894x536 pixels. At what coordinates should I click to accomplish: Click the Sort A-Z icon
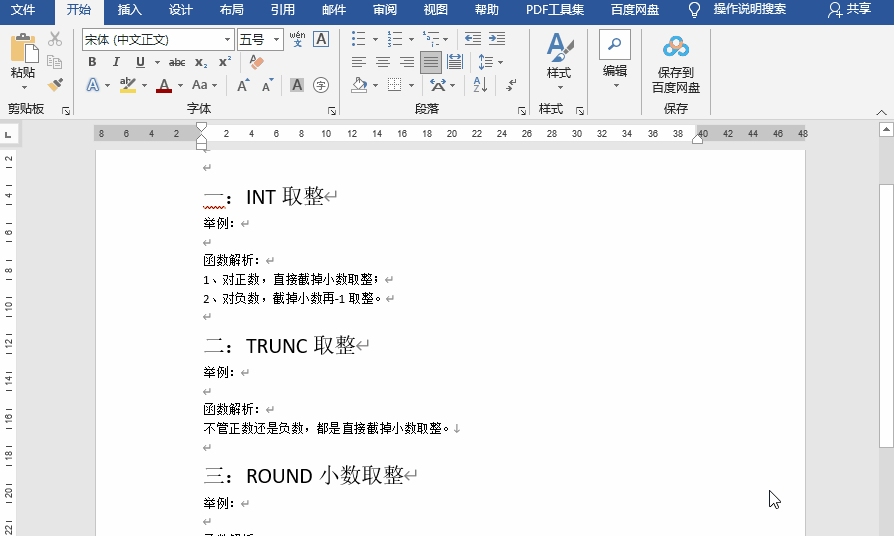(480, 85)
